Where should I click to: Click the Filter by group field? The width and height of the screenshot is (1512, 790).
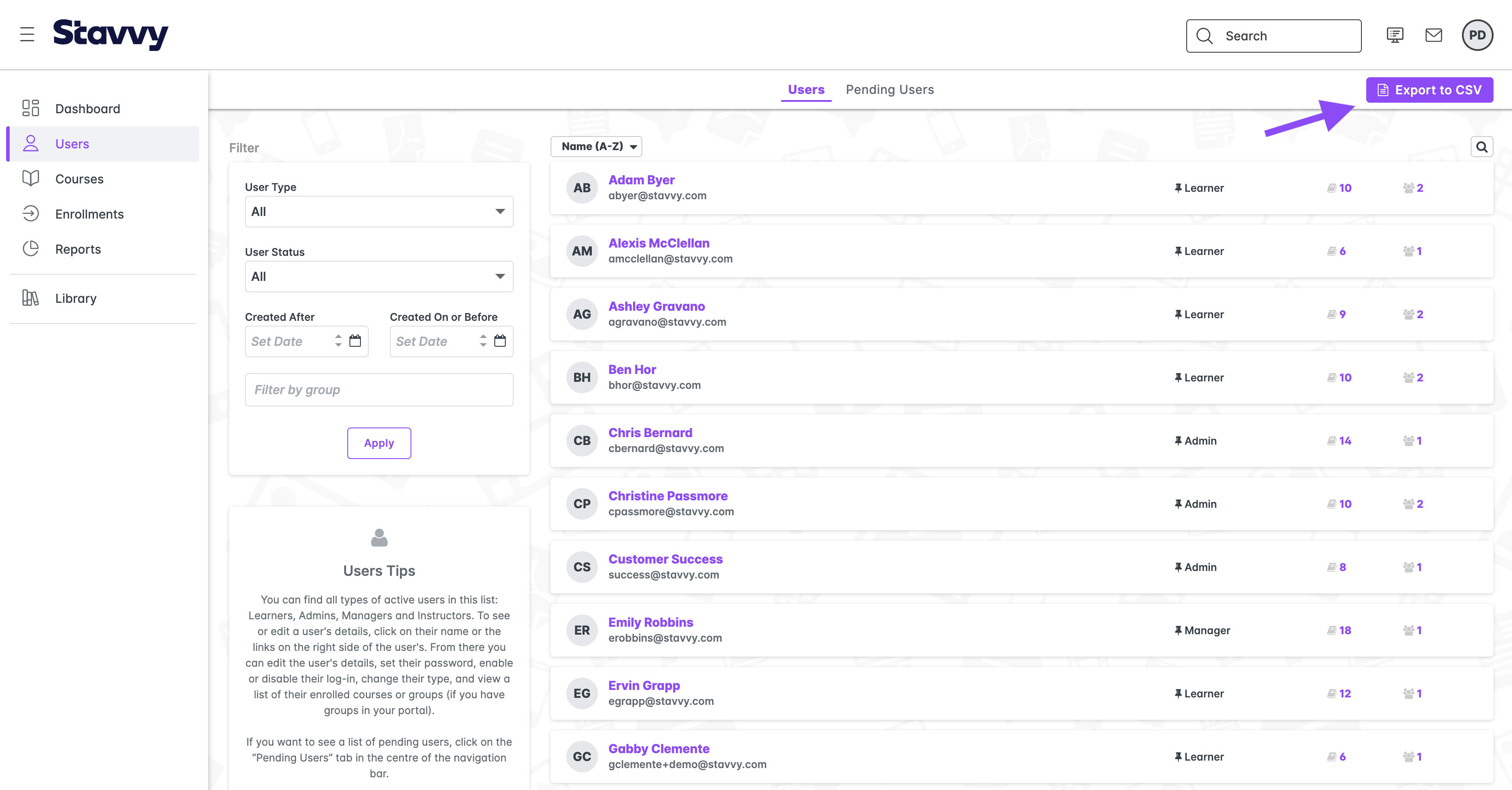[x=378, y=390]
